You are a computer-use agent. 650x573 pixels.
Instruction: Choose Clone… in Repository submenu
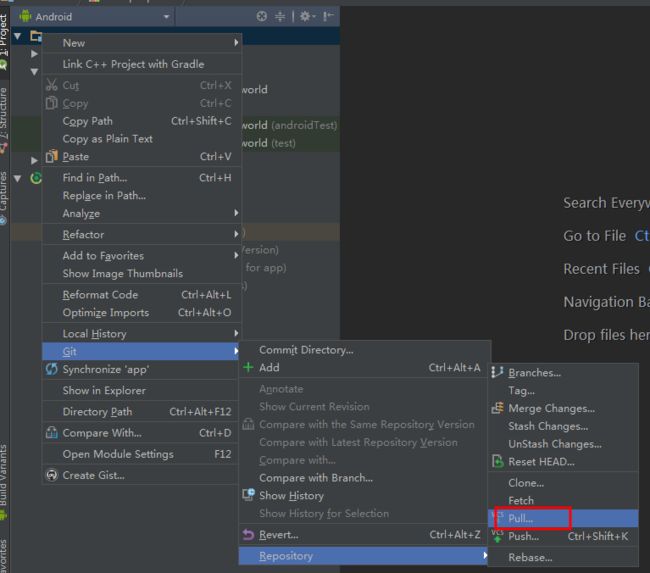coord(563,483)
